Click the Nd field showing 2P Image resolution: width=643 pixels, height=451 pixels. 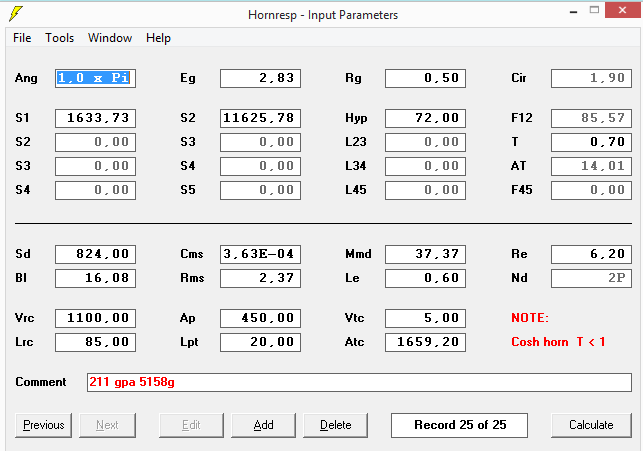[x=591, y=278]
